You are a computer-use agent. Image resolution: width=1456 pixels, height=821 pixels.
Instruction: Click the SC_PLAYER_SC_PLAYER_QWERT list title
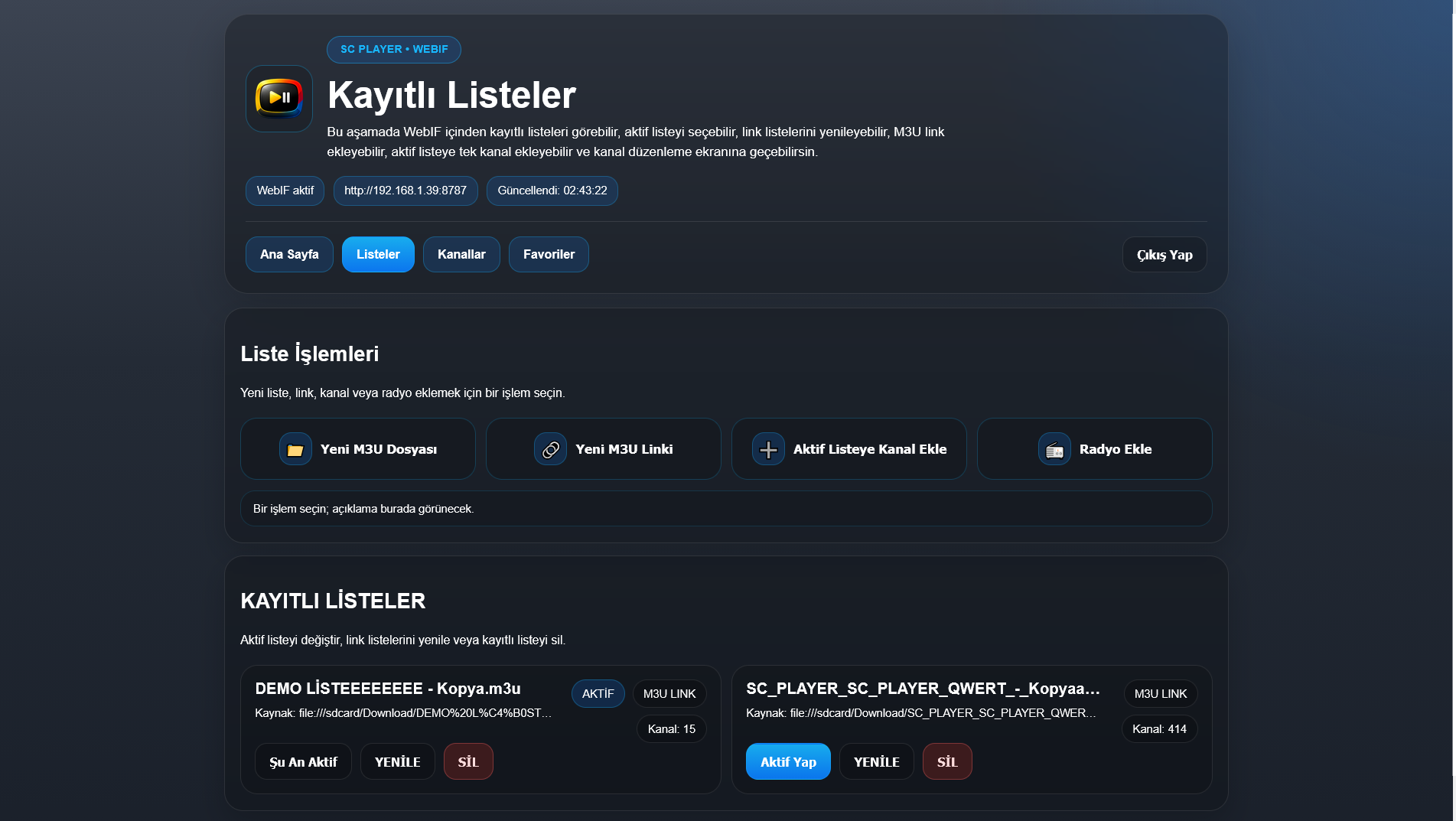pos(923,689)
